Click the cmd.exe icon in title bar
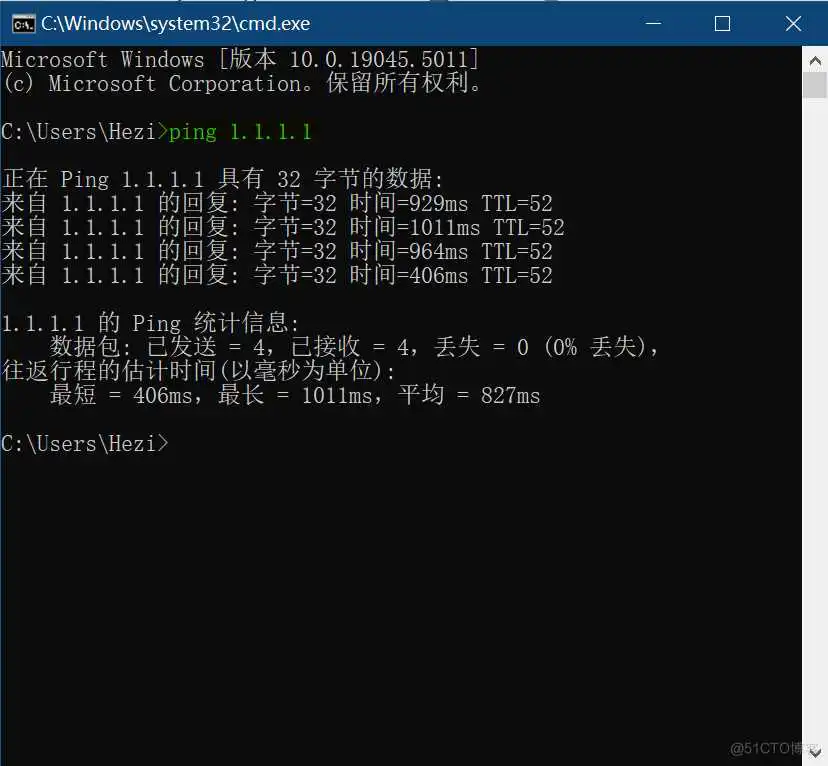828x766 pixels. tap(22, 23)
